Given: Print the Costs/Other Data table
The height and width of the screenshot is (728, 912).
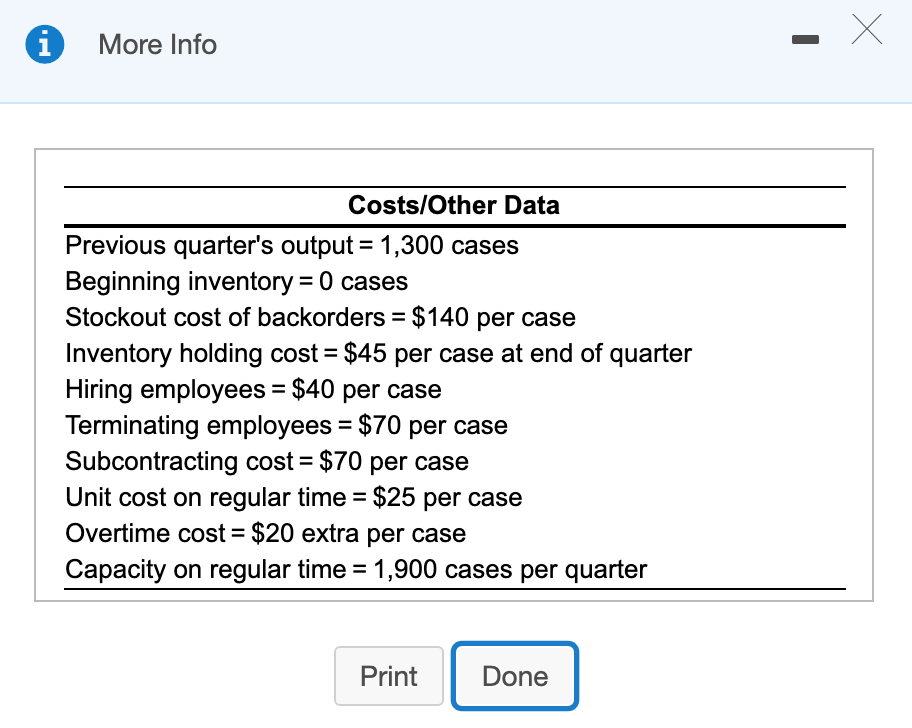Looking at the screenshot, I should (x=389, y=676).
